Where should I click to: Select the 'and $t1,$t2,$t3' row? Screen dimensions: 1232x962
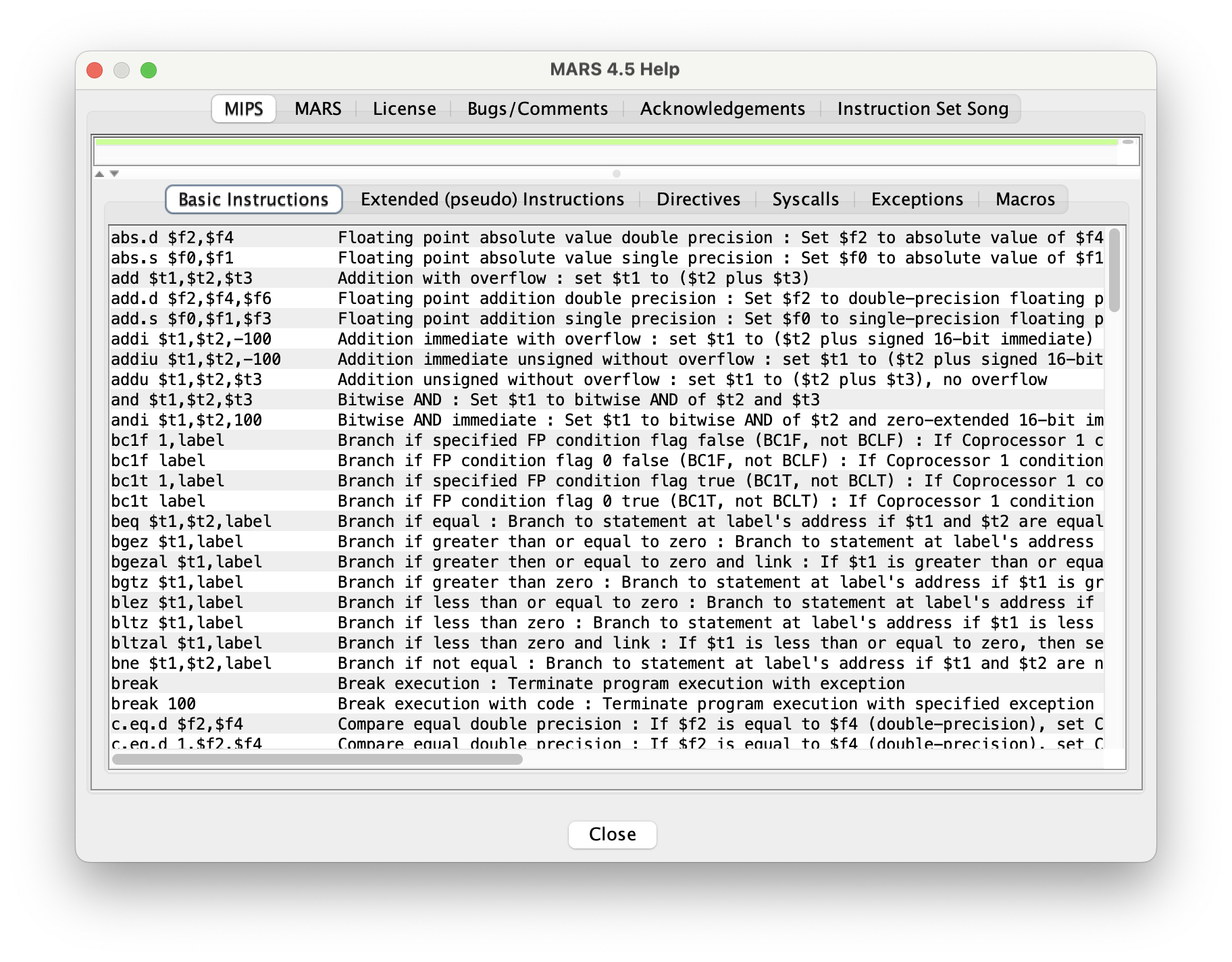[607, 400]
